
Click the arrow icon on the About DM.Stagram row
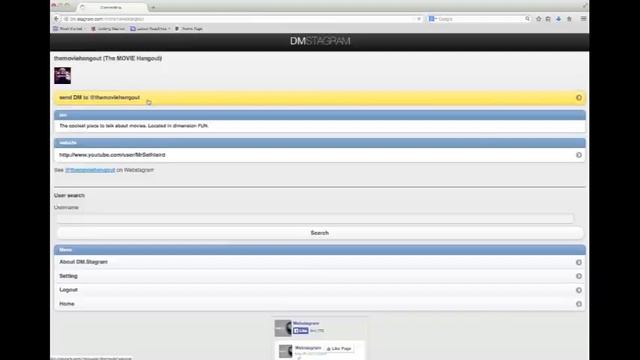coord(579,262)
